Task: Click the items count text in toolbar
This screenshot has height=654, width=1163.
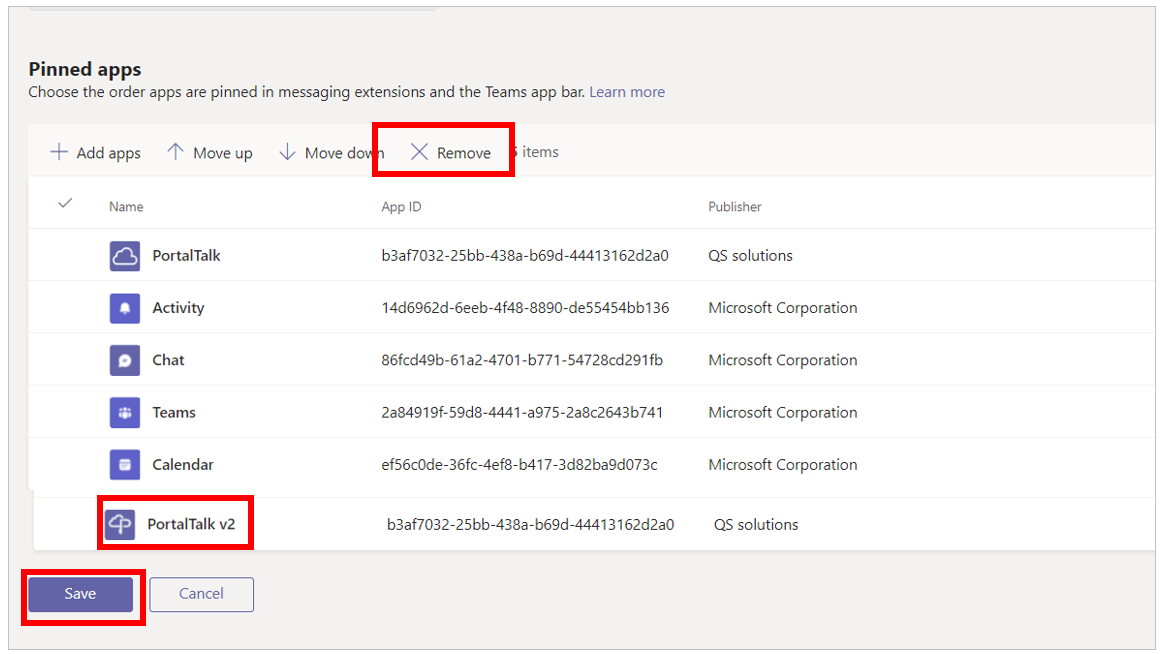Action: [x=537, y=152]
